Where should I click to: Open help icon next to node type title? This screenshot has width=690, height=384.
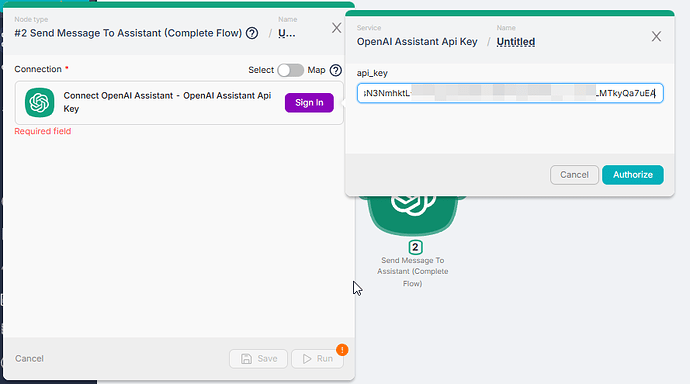(252, 33)
